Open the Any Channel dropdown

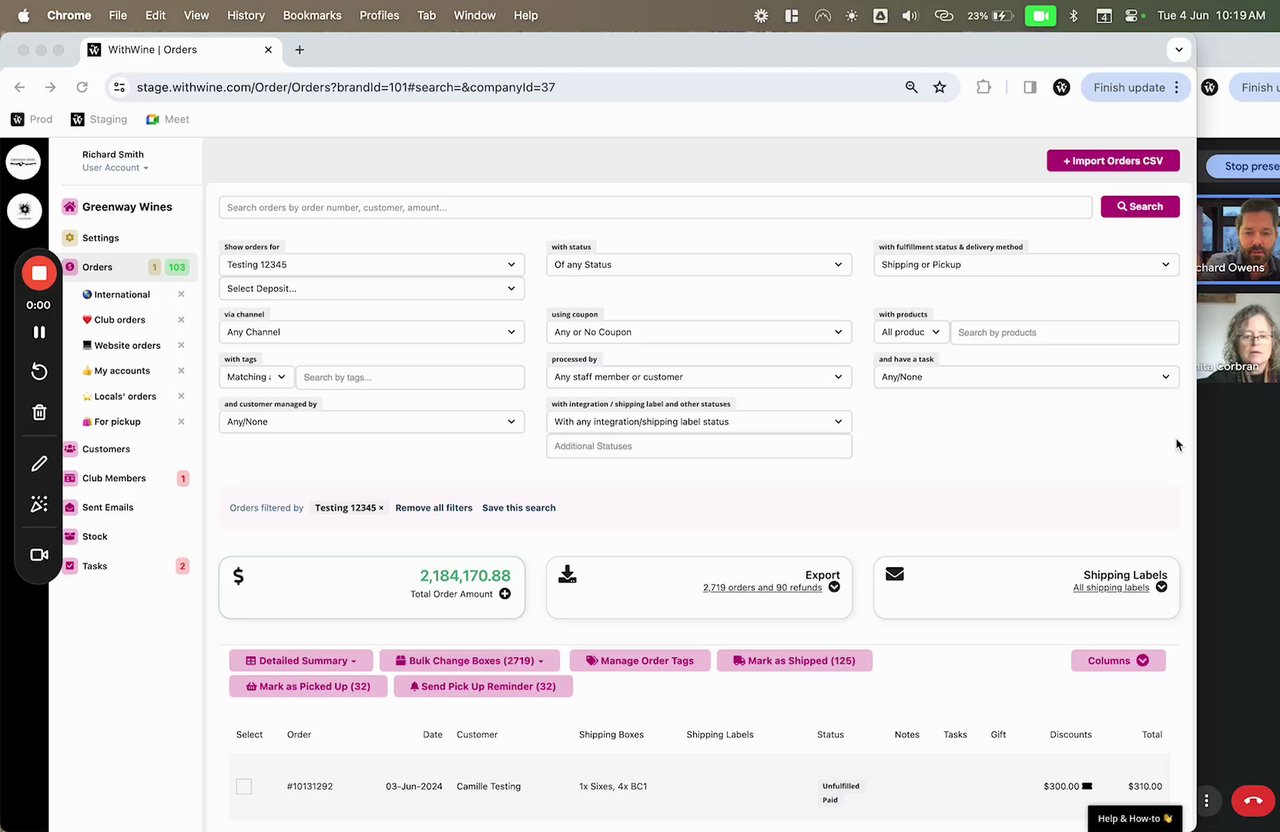[x=371, y=332]
